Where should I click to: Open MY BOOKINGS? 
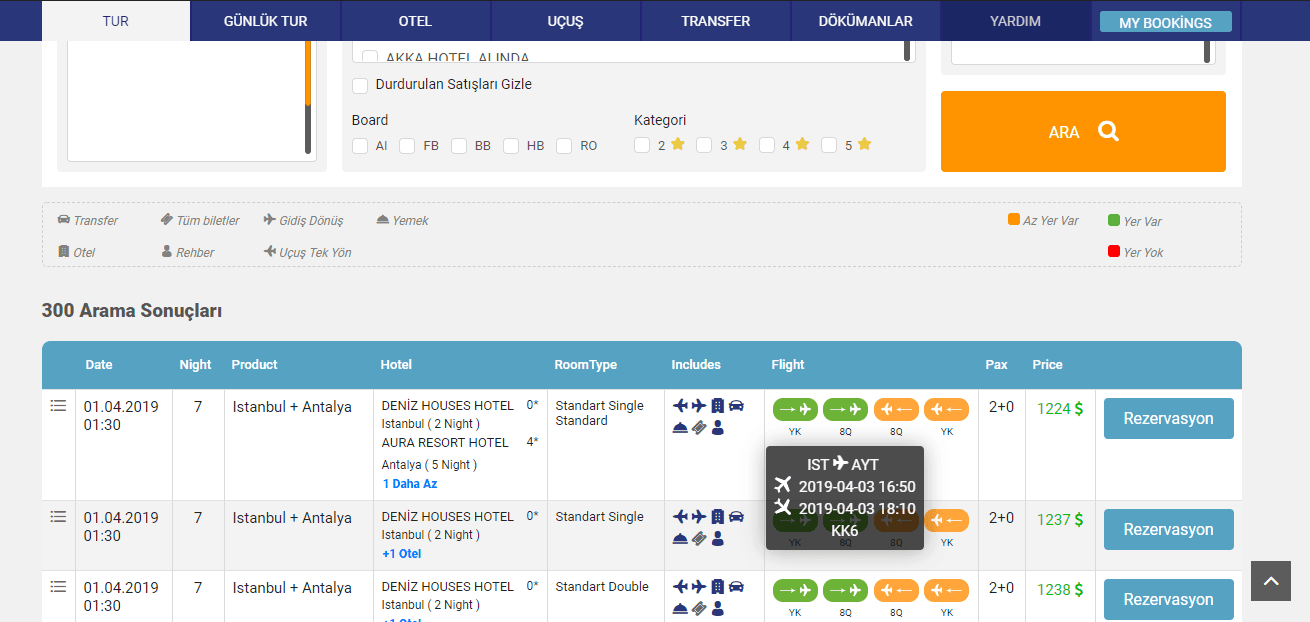coord(1165,23)
